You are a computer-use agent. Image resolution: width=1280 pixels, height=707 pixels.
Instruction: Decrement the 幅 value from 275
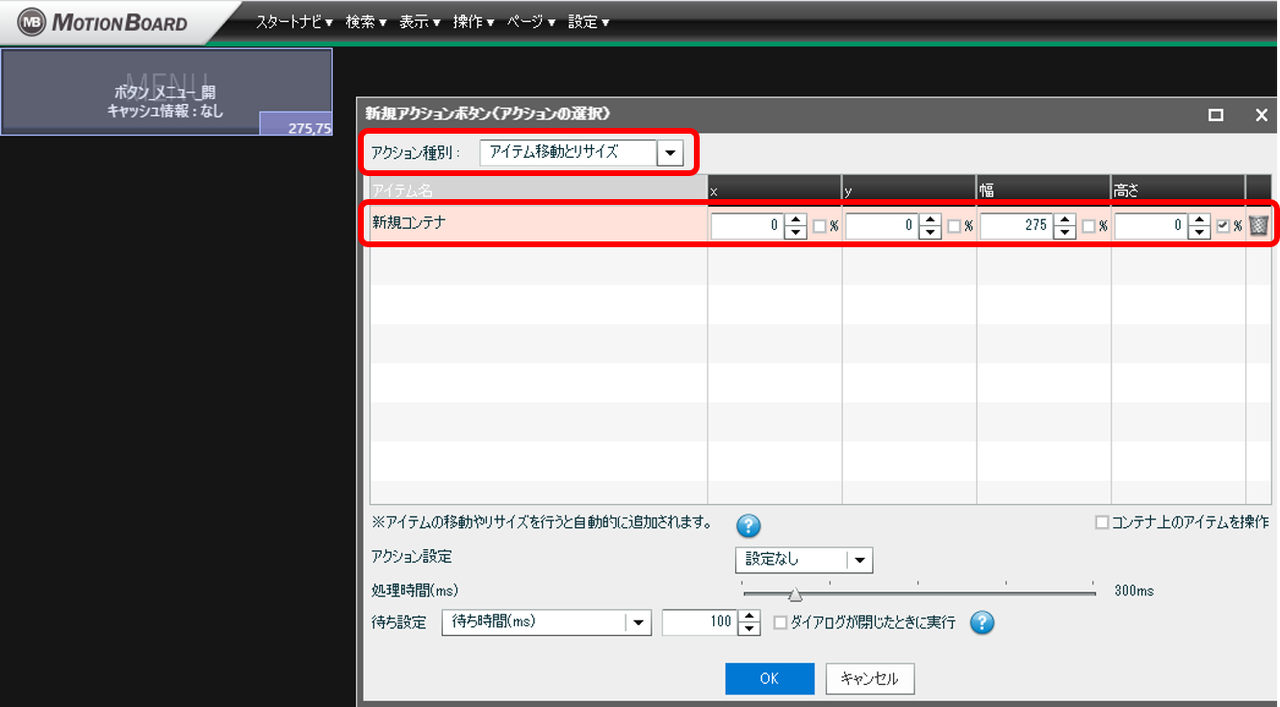1067,230
